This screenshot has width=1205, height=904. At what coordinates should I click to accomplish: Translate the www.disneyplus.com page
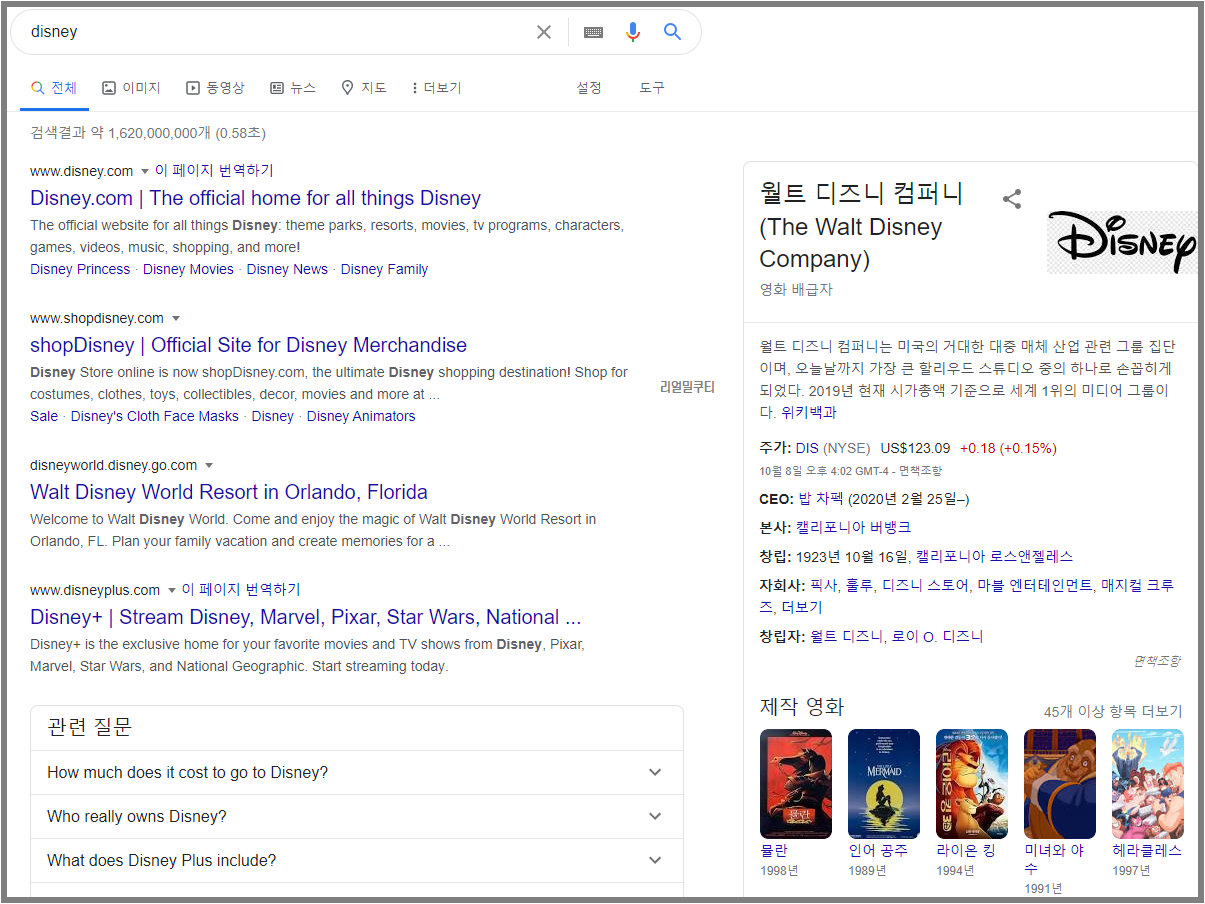click(241, 590)
